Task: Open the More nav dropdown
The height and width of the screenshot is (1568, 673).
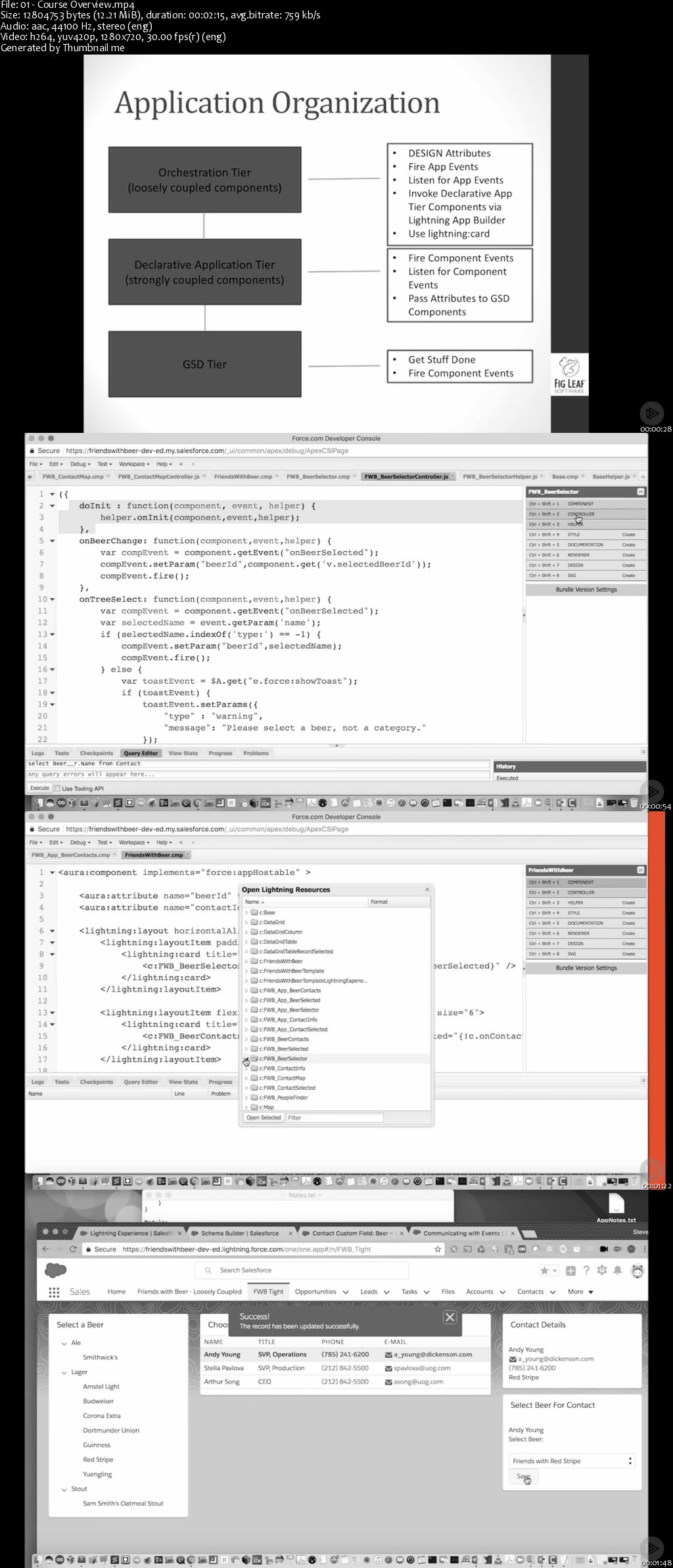Action: [x=581, y=1291]
